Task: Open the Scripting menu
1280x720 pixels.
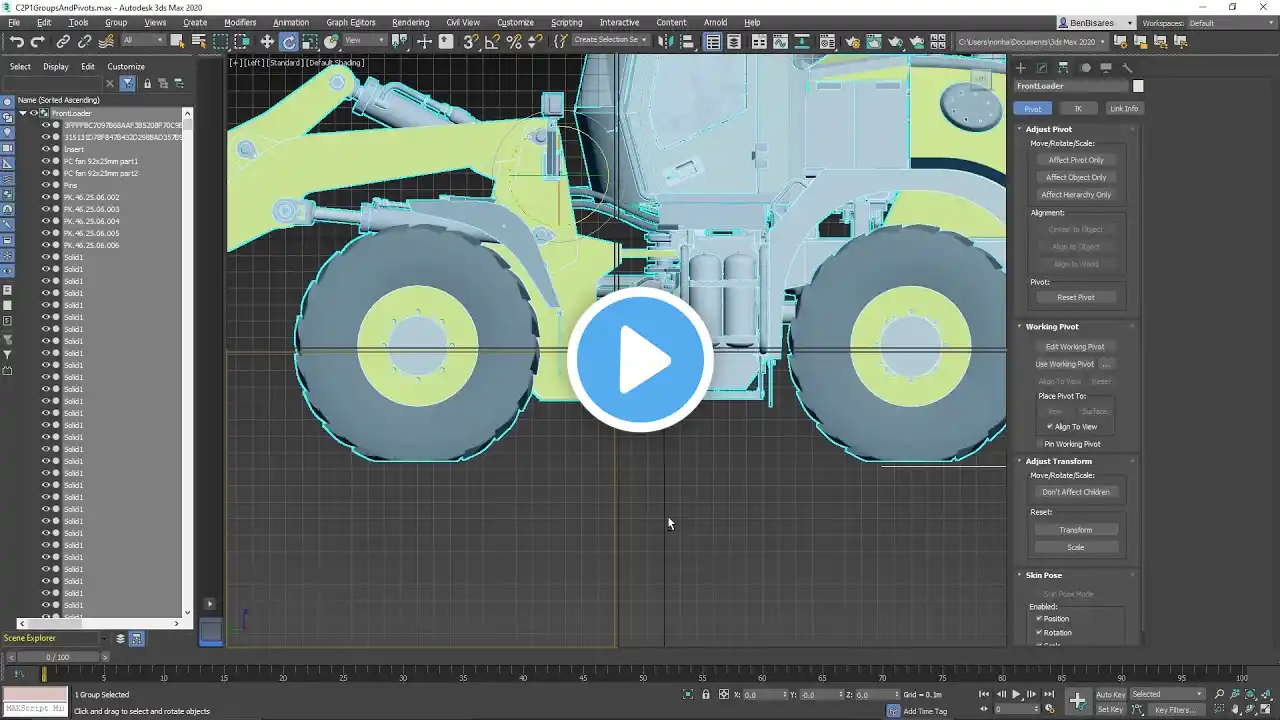Action: (566, 22)
